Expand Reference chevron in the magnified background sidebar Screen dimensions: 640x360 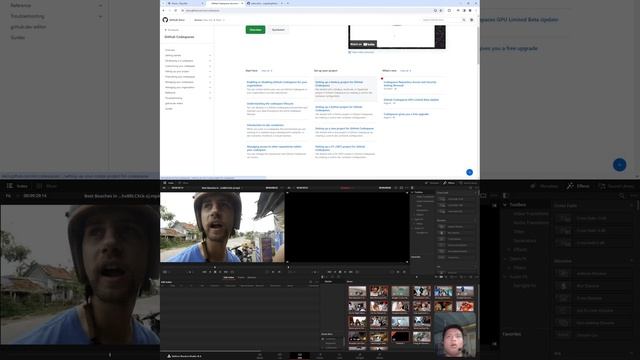coord(100,6)
